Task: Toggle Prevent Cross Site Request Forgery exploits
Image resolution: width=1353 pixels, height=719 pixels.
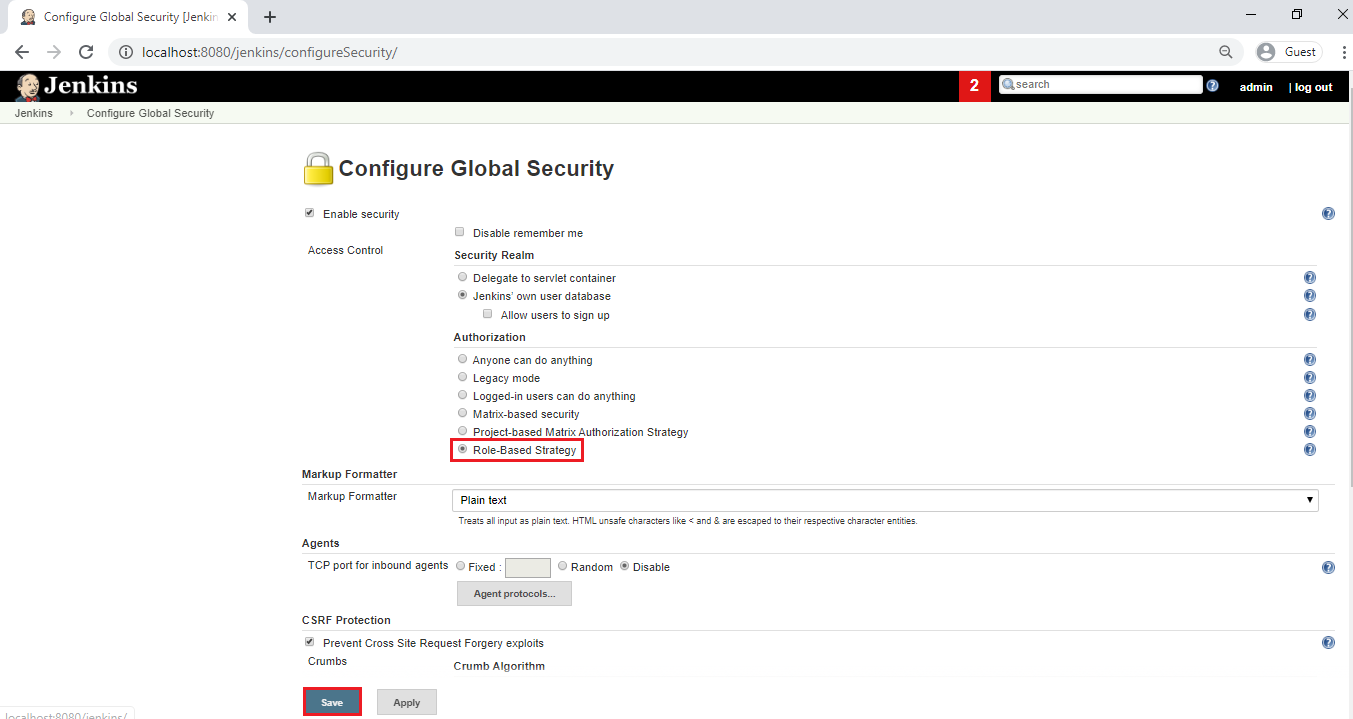Action: [x=309, y=642]
